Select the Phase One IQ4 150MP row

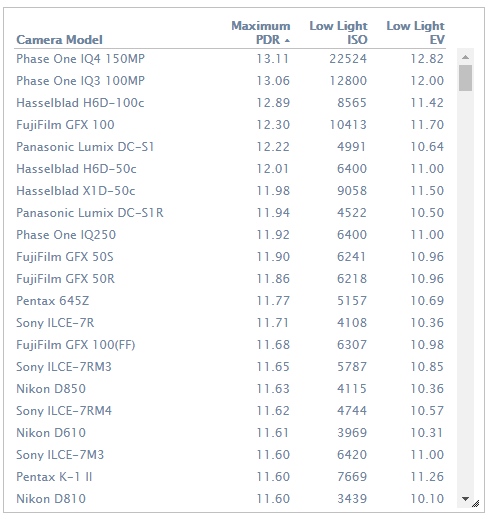[x=230, y=59]
